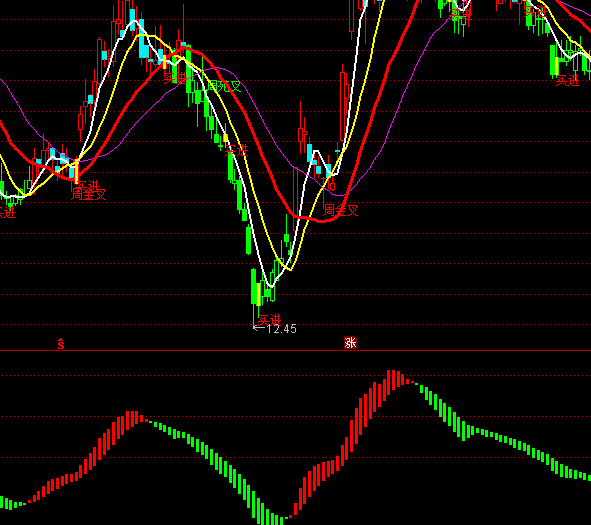591x525 pixels.
Task: Click the green 周死叉 signal label
Action: [x=224, y=86]
